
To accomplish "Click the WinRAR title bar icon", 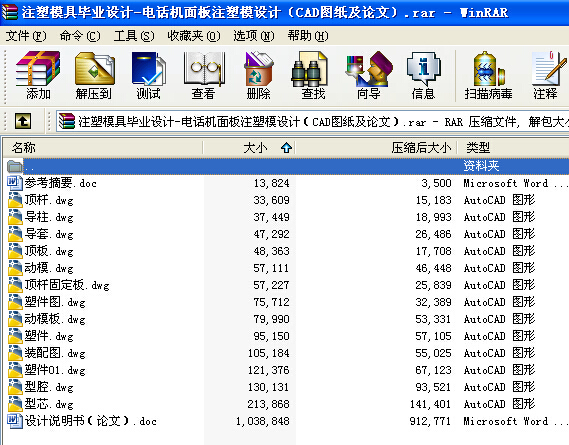I will point(9,12).
